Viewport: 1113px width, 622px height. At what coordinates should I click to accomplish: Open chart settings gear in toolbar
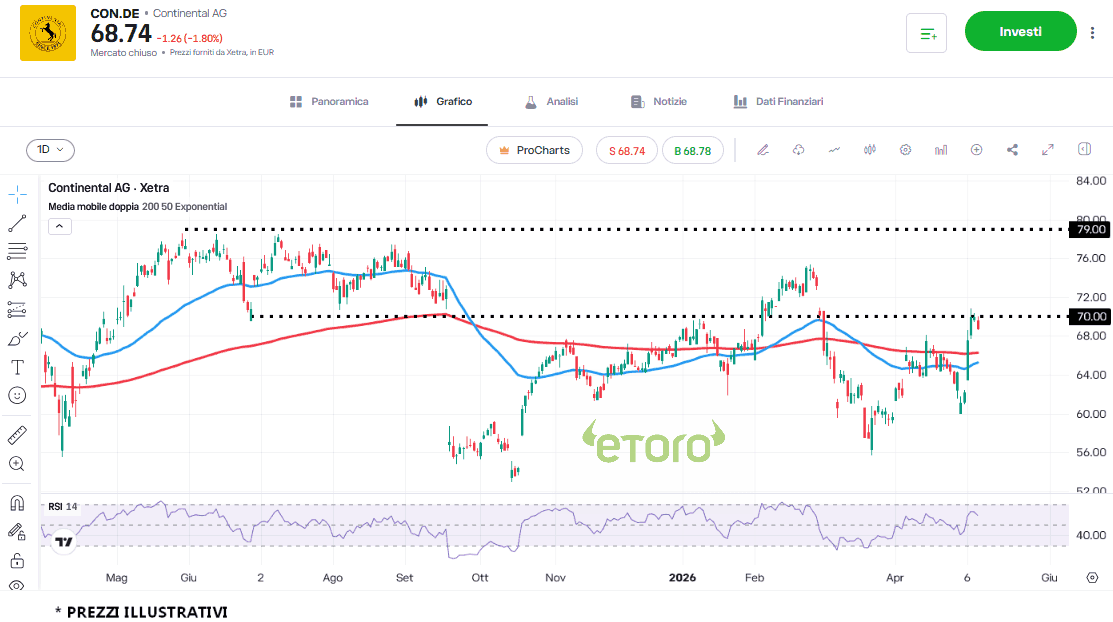(905, 150)
